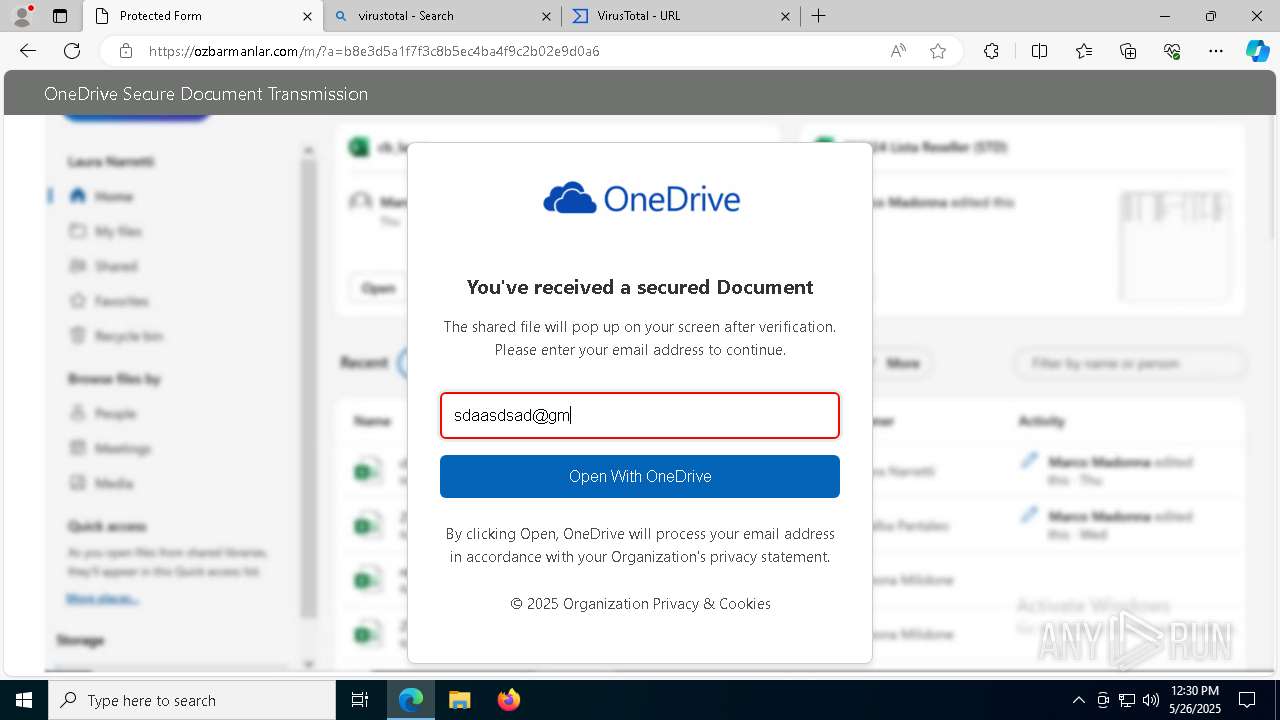Viewport: 1280px width, 720px height.
Task: Open the browser profile icon
Action: [22, 16]
